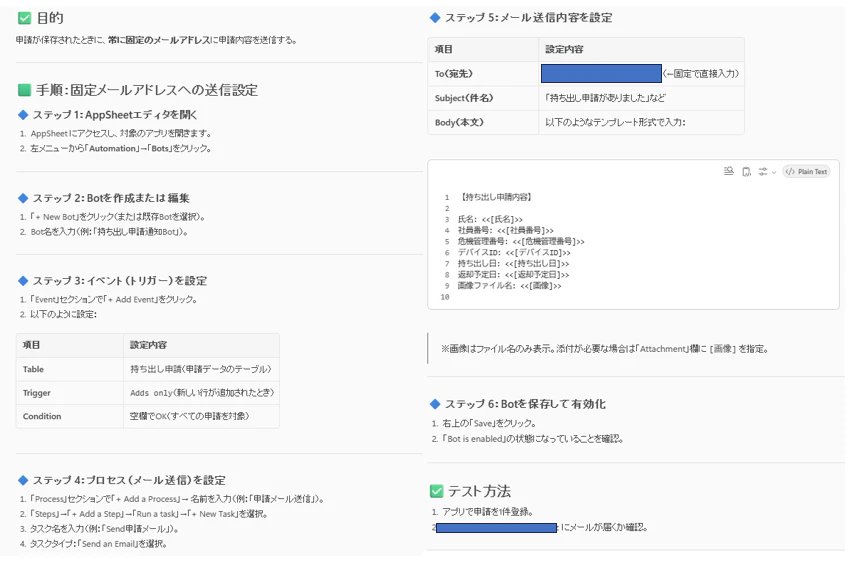Screen dimensions: 856x562
Task: Click the blue diamond beside ステップ 5 heading
Action: pos(435,17)
